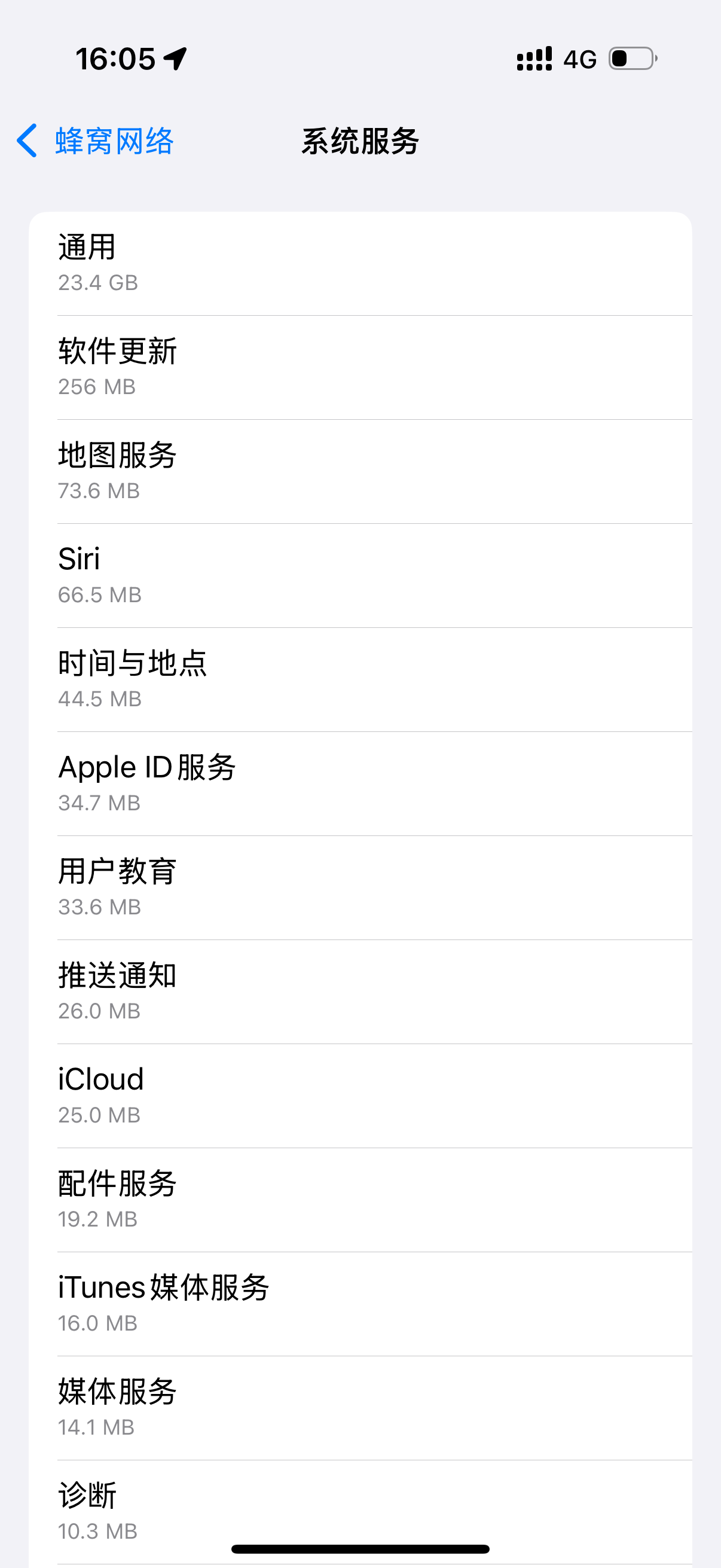Tap the 地图服务 entry

point(360,472)
